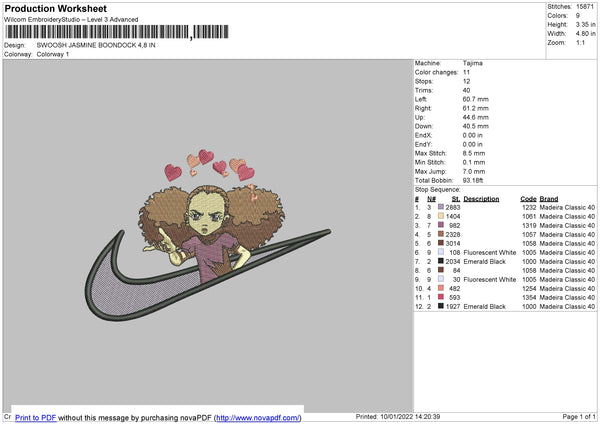The height and width of the screenshot is (424, 600).
Task: Select the Zoom value 1:1
Action: [580, 42]
